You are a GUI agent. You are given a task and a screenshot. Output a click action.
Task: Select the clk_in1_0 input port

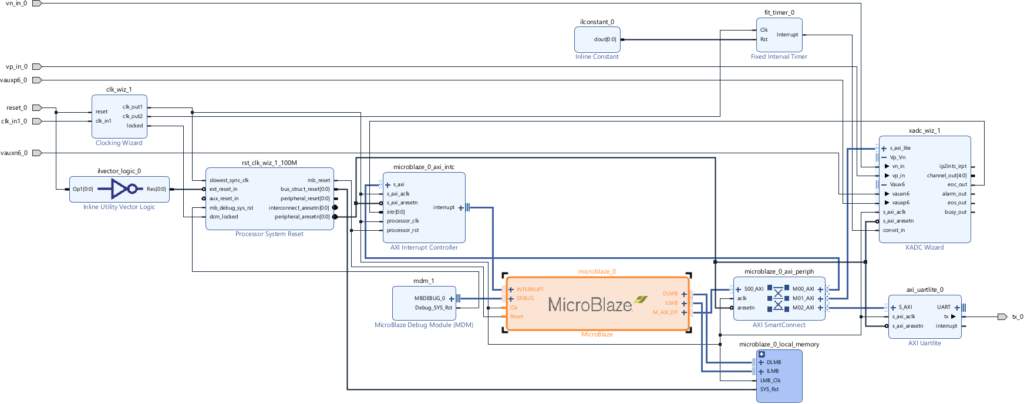pyautogui.click(x=37, y=121)
